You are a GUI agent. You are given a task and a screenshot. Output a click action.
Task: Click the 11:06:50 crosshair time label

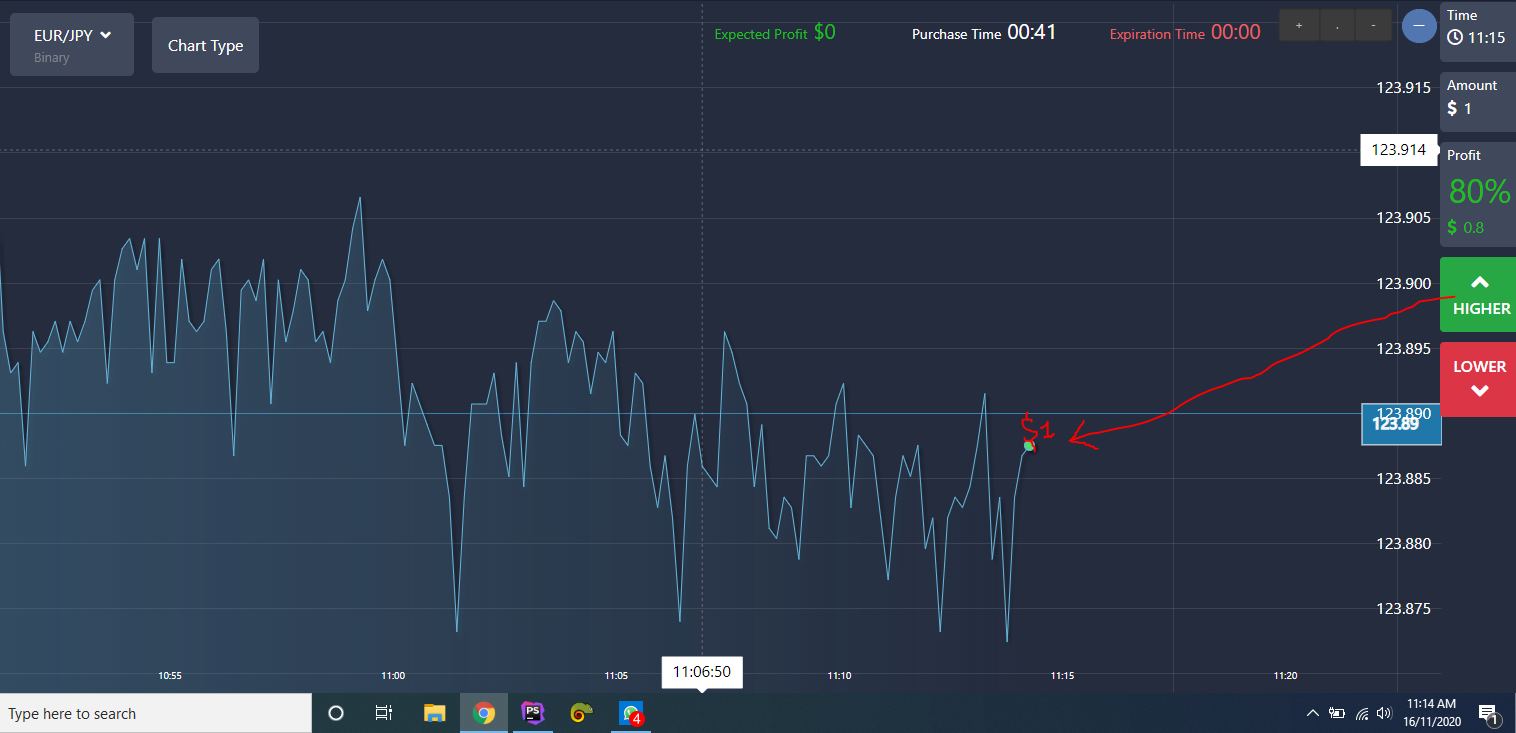coord(702,672)
